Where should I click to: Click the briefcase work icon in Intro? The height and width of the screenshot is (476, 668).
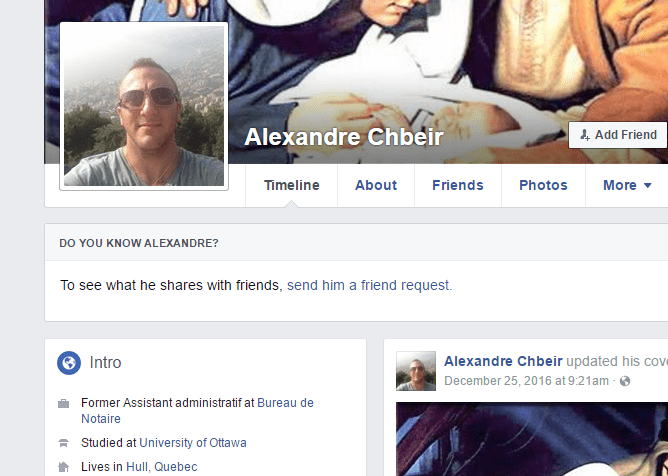[x=63, y=403]
